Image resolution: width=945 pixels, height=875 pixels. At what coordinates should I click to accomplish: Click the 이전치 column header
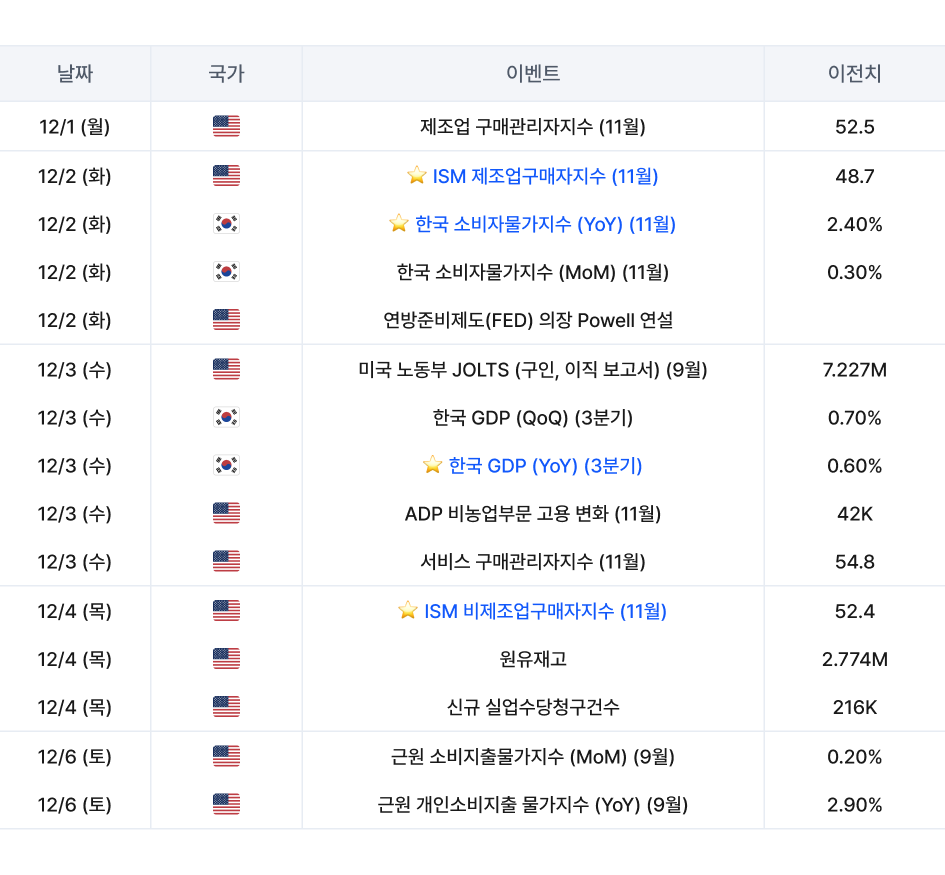tap(854, 73)
